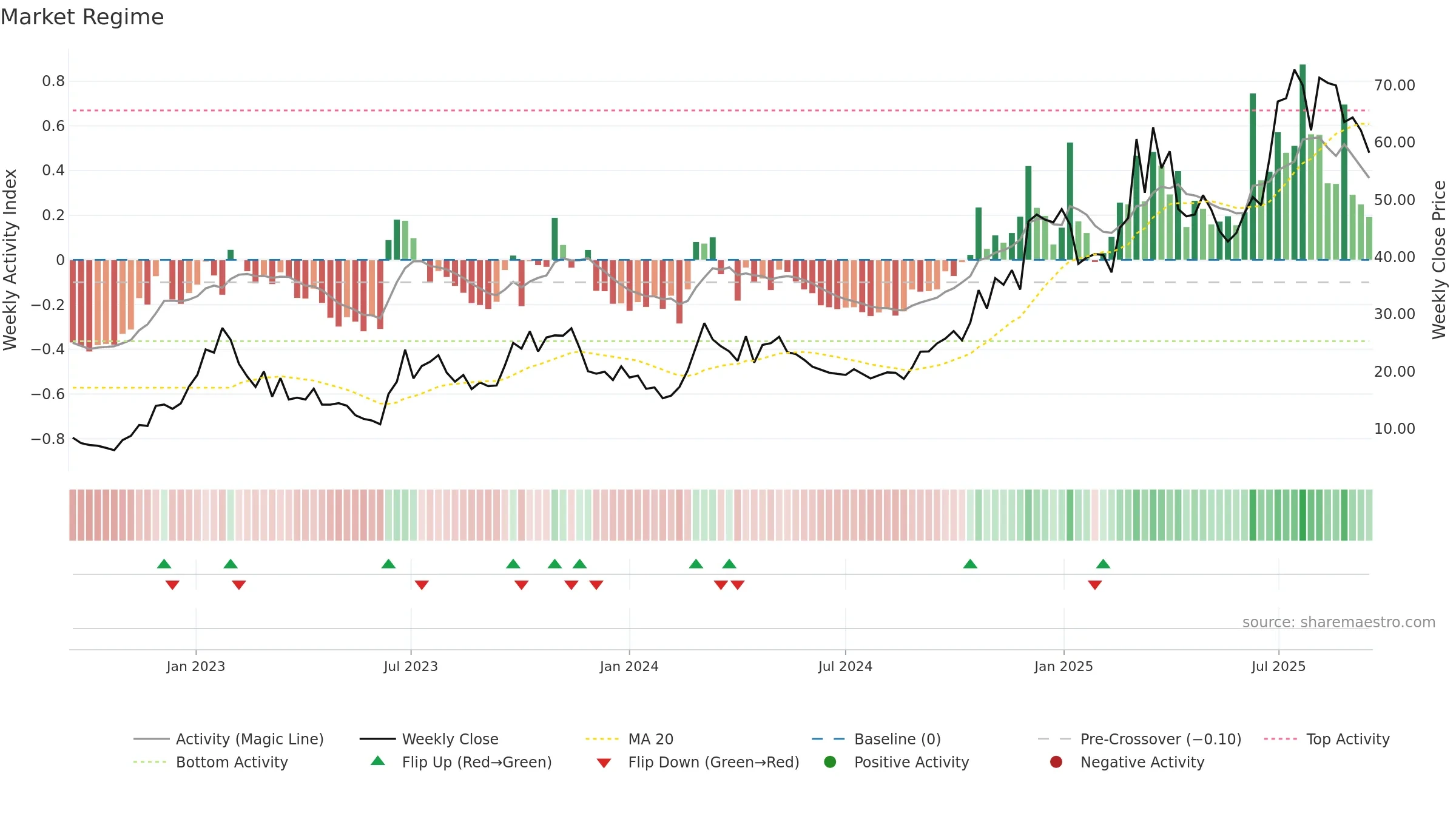Viewport: 1456px width, 819px height.
Task: Toggle the Pre-Crossover (−0.10) legend entry
Action: tap(1139, 739)
